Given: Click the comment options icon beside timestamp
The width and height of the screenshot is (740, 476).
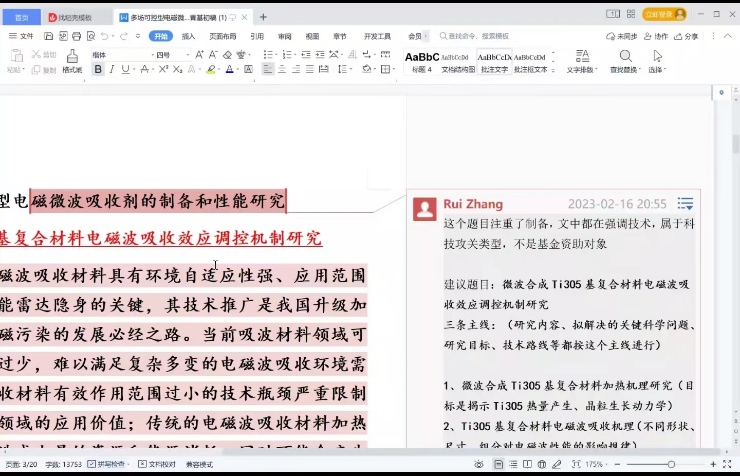Looking at the screenshot, I should (685, 204).
